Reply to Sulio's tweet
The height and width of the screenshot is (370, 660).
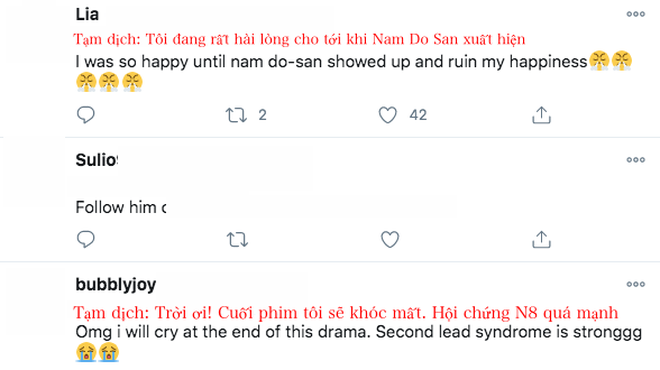click(x=86, y=239)
